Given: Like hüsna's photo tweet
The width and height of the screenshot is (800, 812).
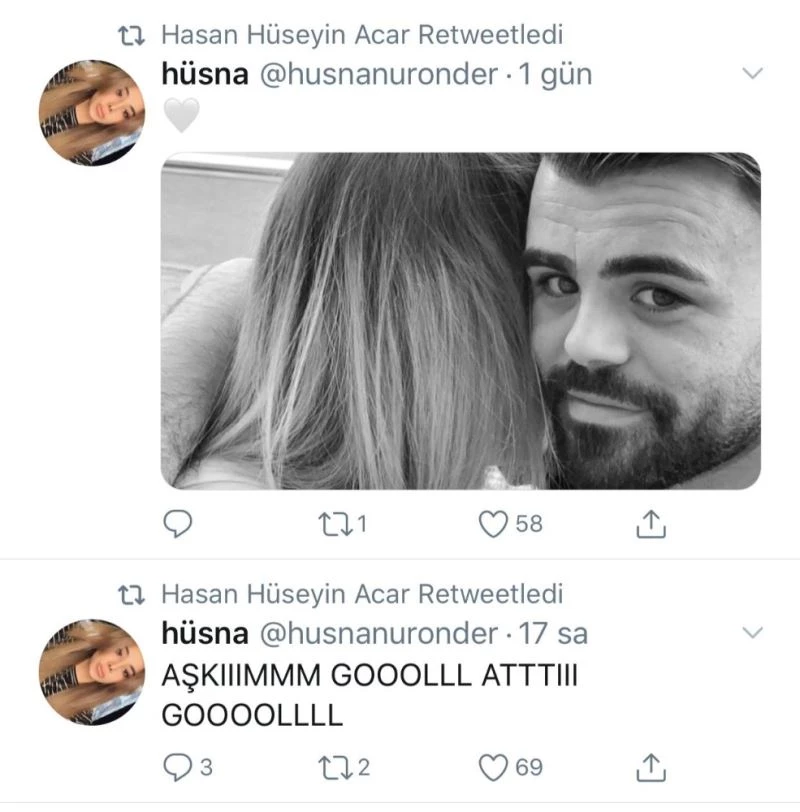Looking at the screenshot, I should (x=490, y=519).
